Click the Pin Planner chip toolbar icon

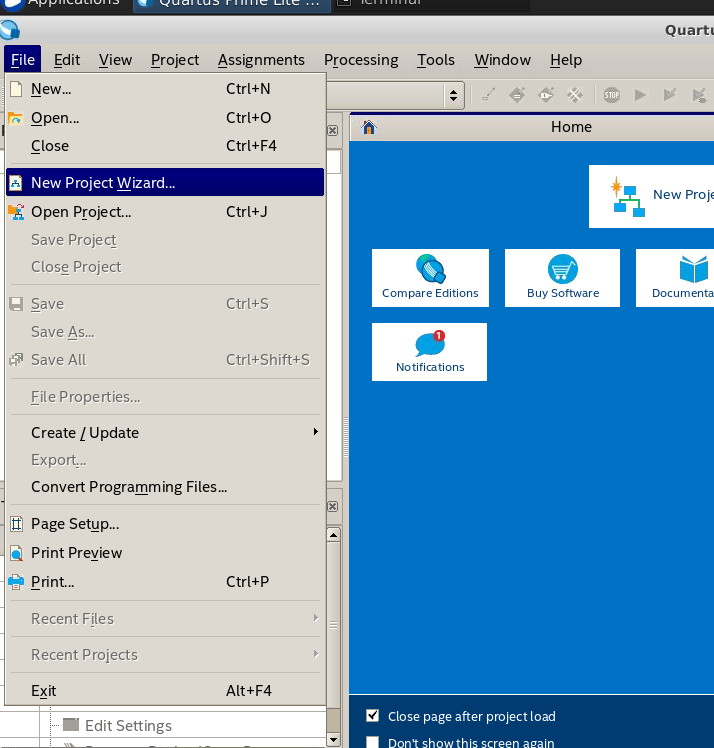[x=546, y=95]
